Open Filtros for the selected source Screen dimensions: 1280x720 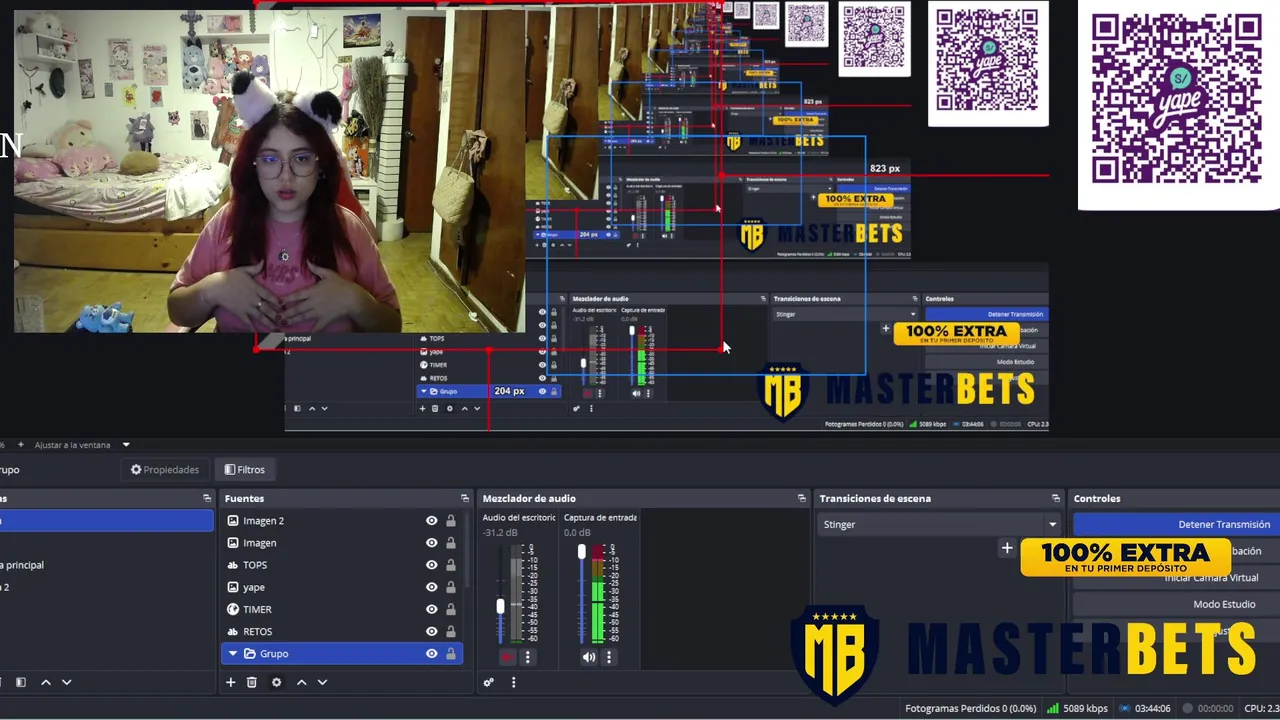(245, 469)
